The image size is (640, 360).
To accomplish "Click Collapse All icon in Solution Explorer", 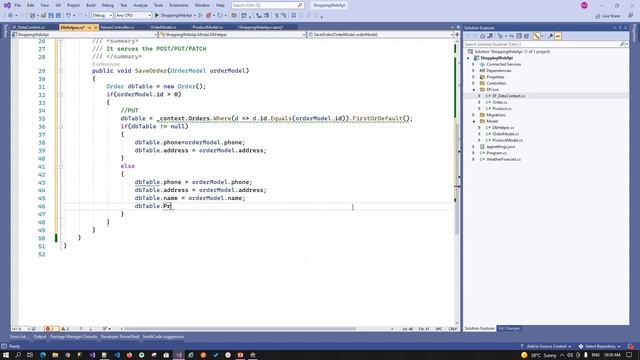I will click(x=519, y=36).
